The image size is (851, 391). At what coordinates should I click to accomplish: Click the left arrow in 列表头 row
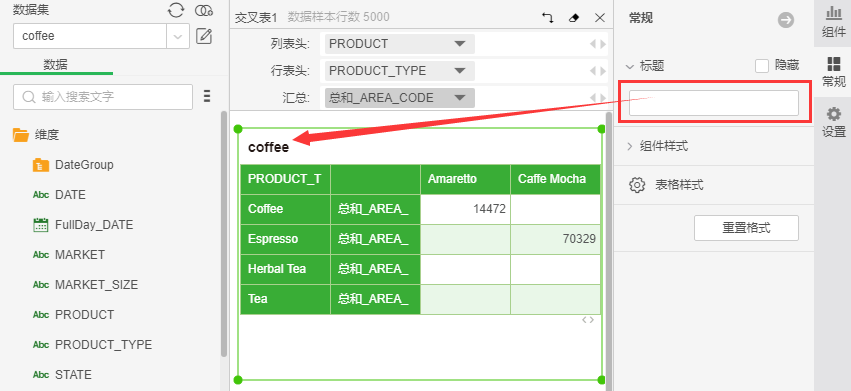pos(593,44)
